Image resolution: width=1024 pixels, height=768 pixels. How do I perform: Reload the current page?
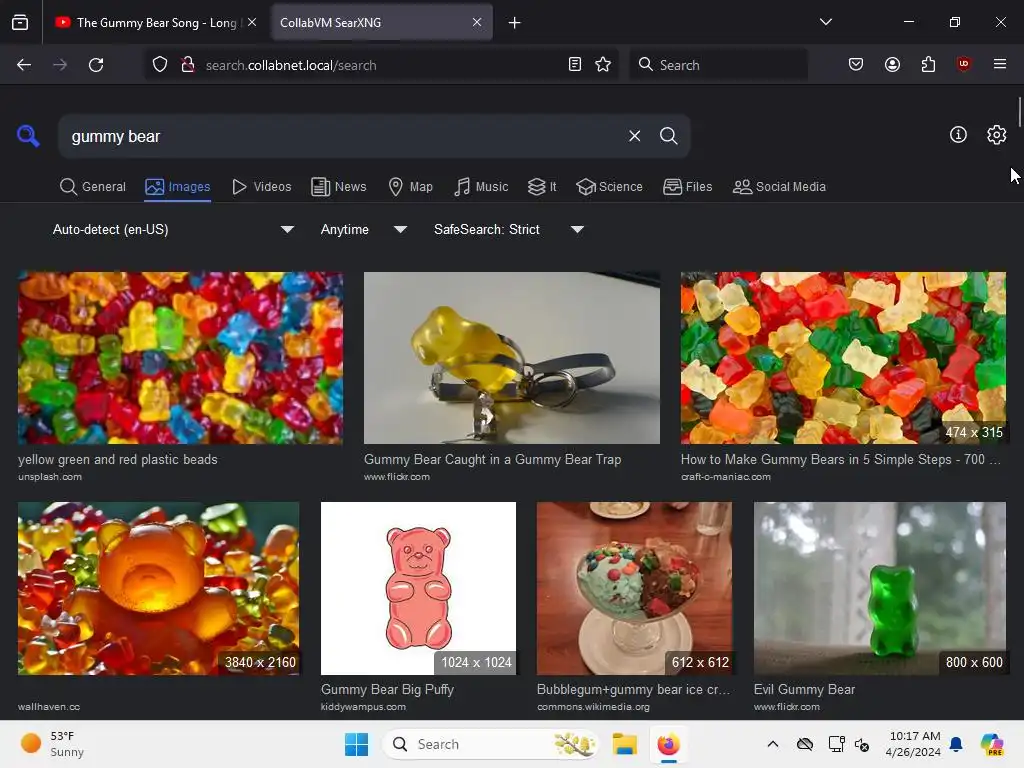click(96, 65)
